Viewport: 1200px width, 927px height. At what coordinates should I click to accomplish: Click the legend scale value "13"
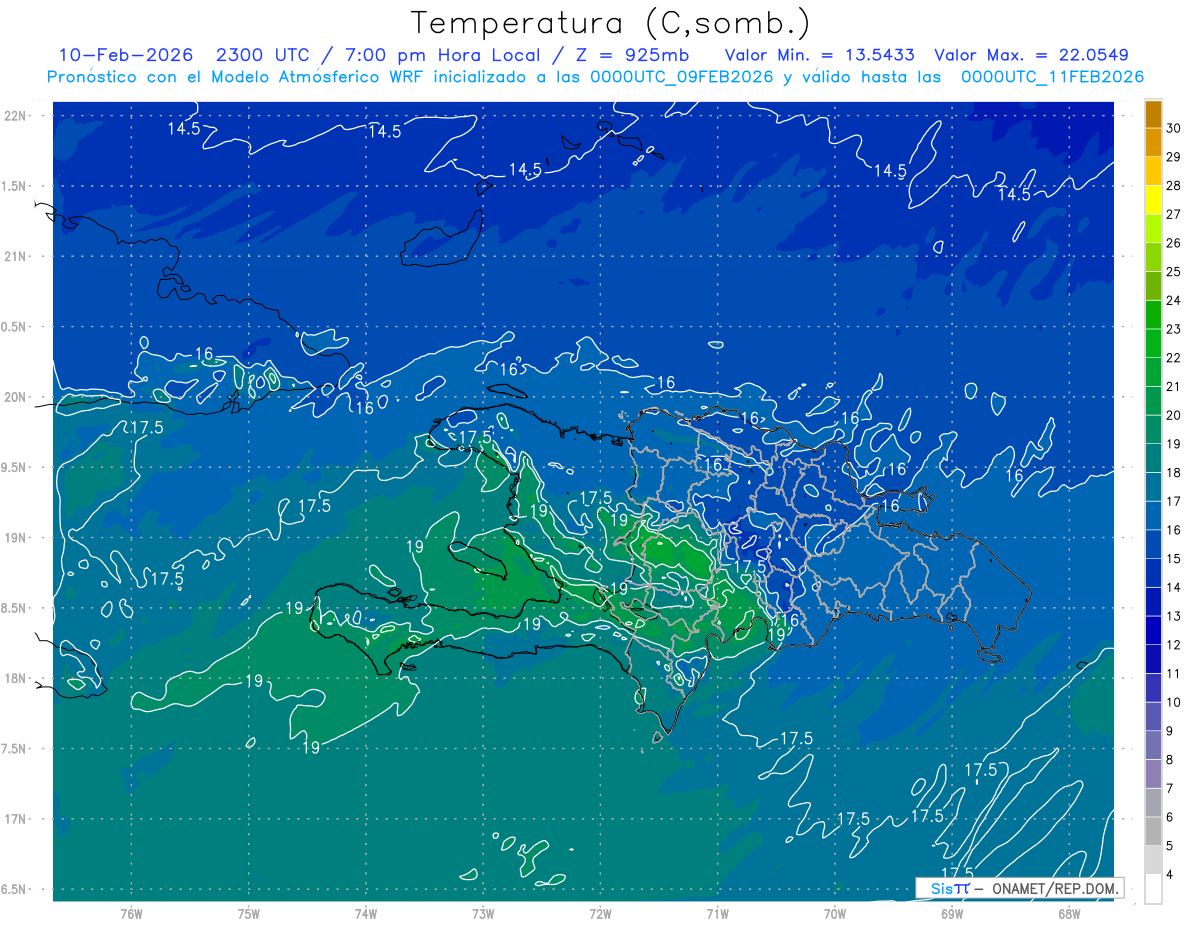pos(1173,616)
